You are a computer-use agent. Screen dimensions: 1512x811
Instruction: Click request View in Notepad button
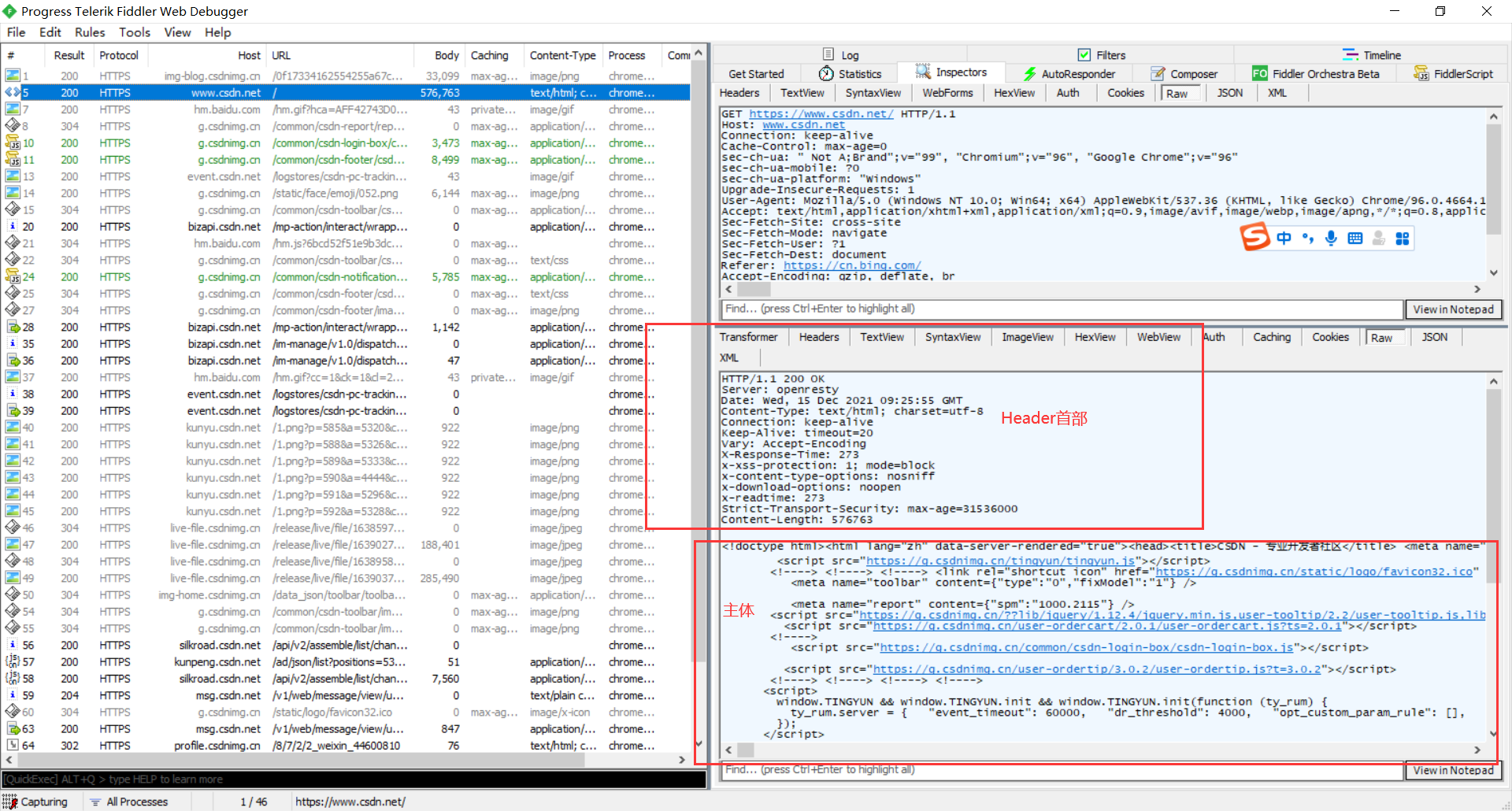tap(1453, 309)
